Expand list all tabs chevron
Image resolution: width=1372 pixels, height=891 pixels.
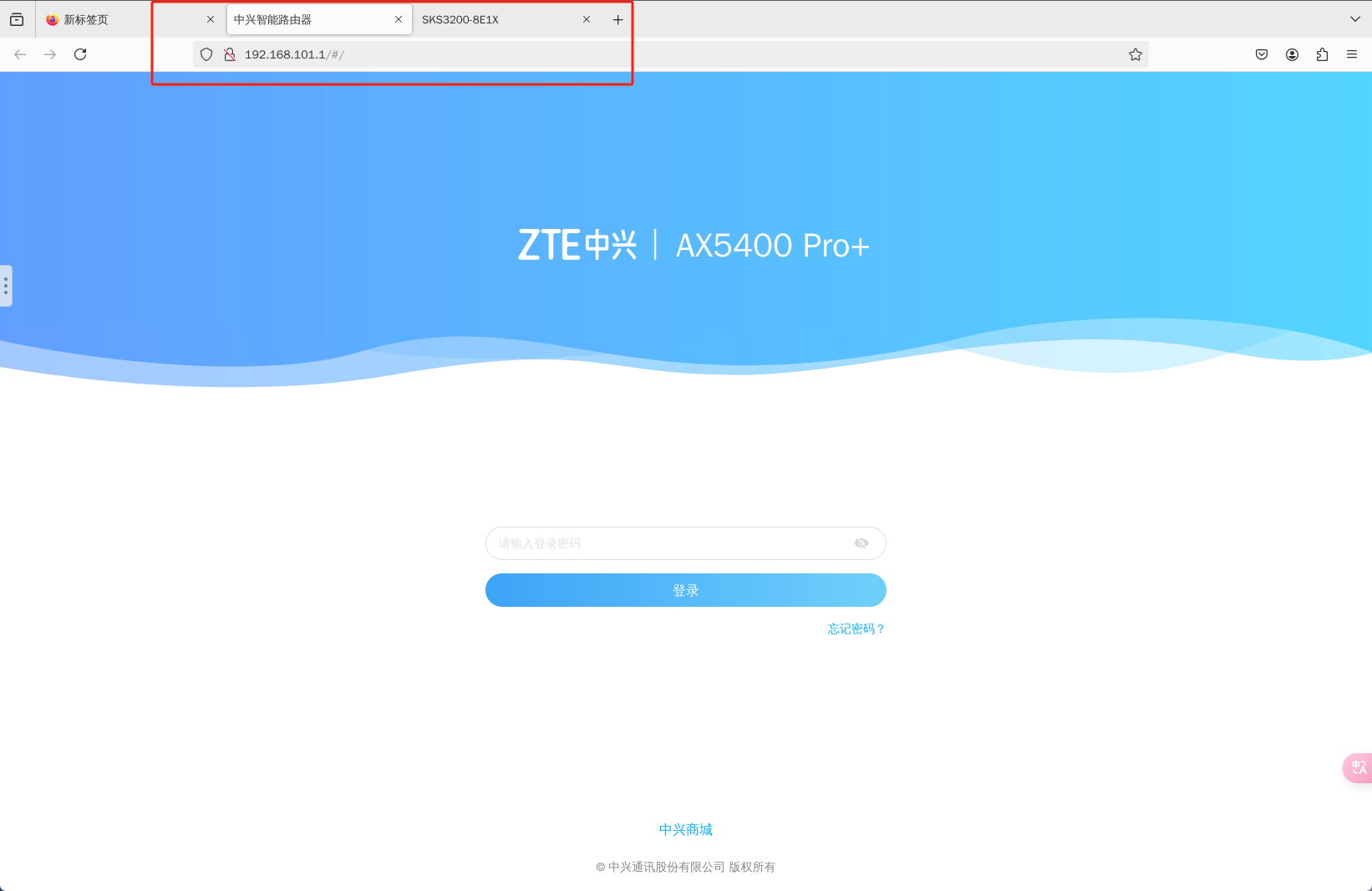(x=1355, y=19)
